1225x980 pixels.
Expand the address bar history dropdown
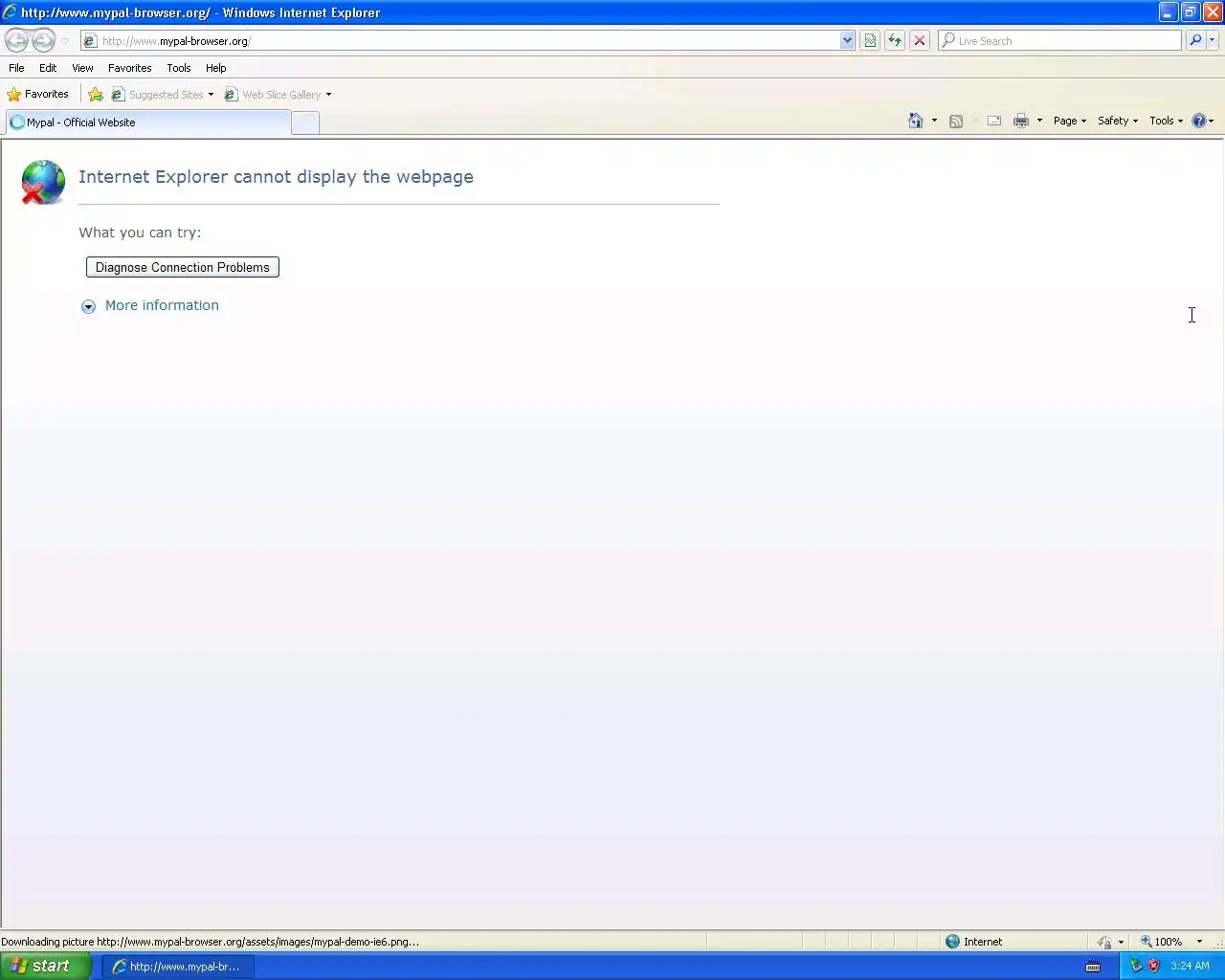pos(847,41)
